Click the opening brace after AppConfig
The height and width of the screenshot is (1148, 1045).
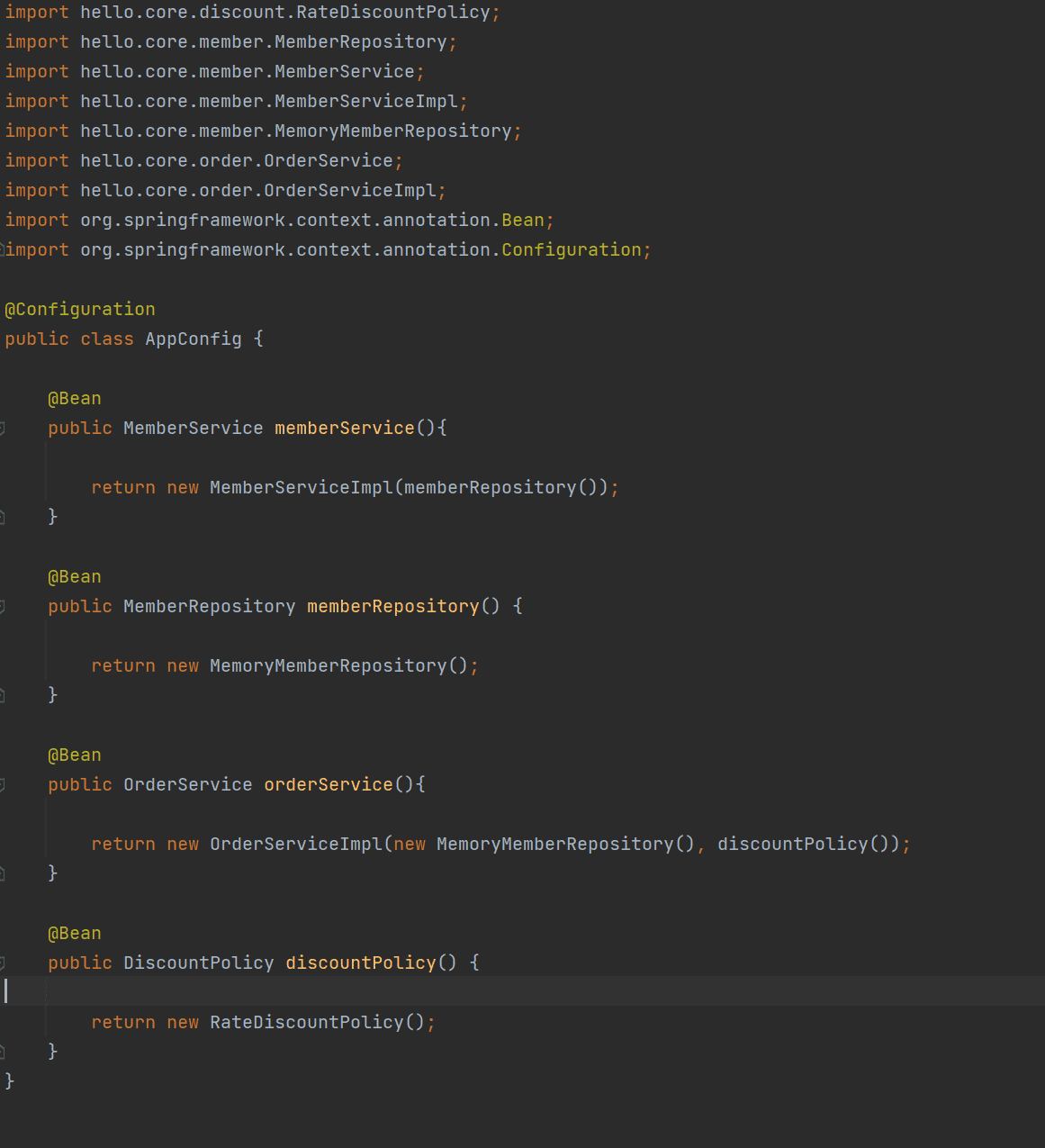tap(258, 339)
